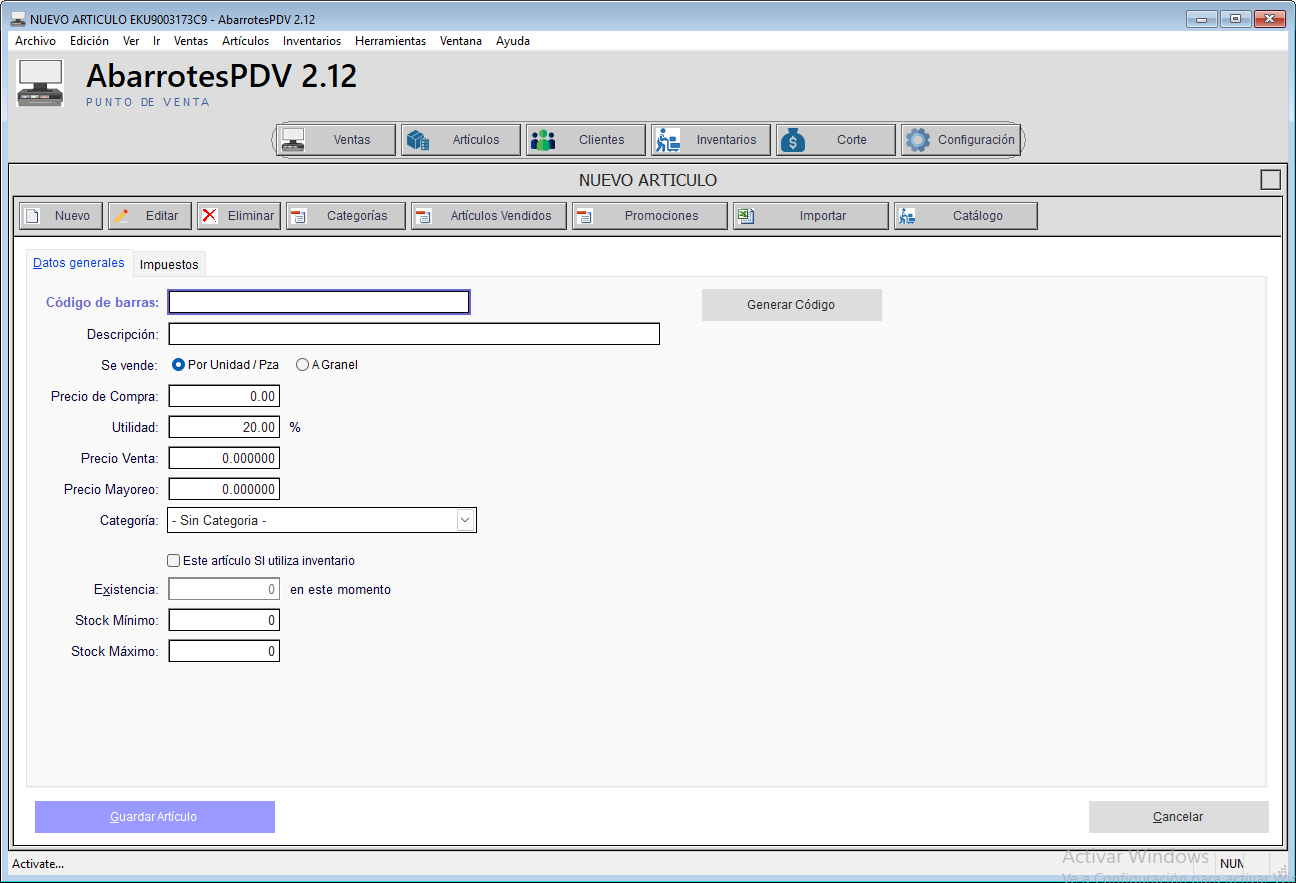This screenshot has height=883, width=1296.
Task: Click the Categorías list icon
Action: (x=299, y=216)
